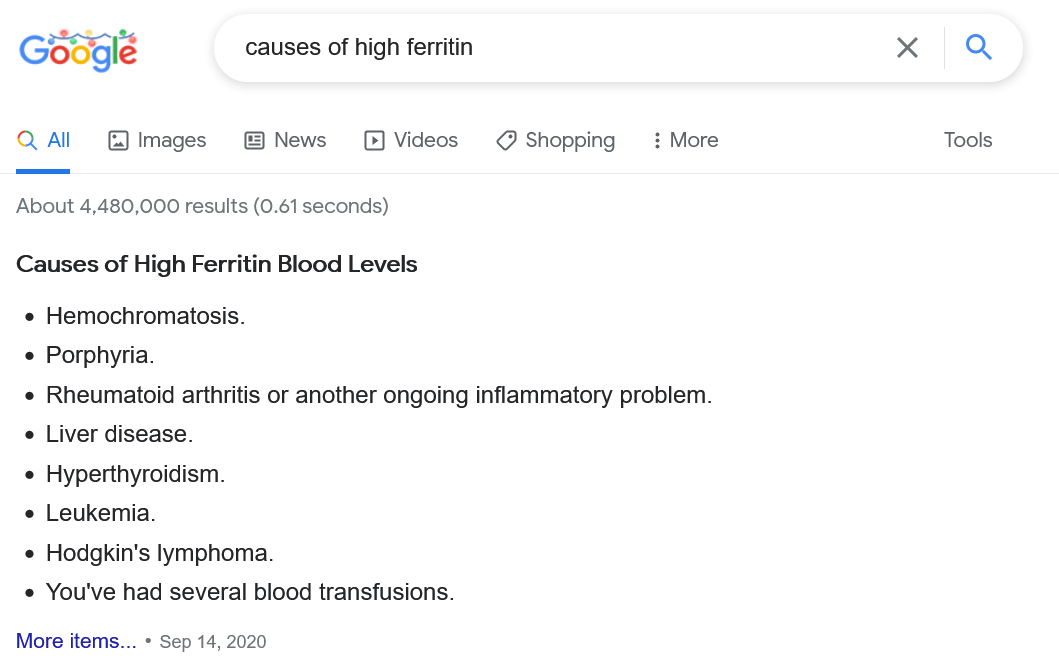1059x672 pixels.
Task: Follow the 'More items...' link
Action: 76,641
